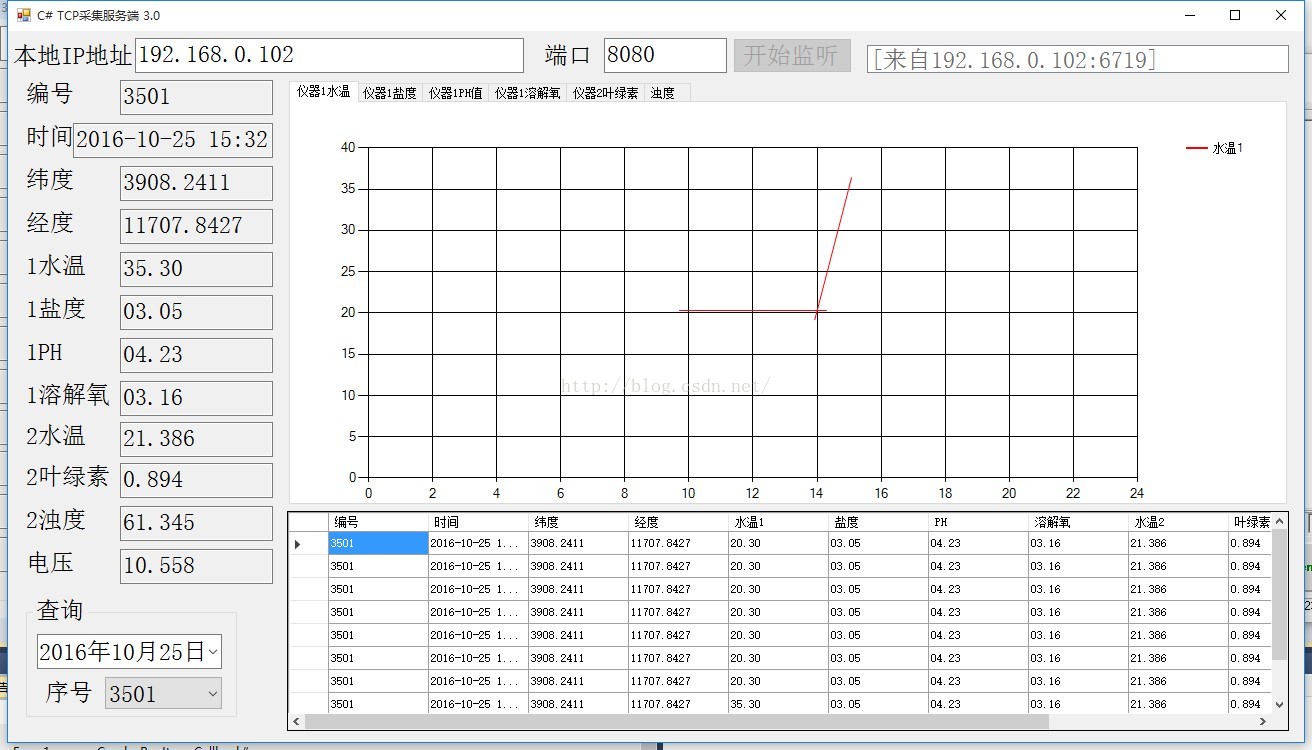Click the 1溶解氧 field showing 03.16
The height and width of the screenshot is (750, 1312).
click(196, 398)
